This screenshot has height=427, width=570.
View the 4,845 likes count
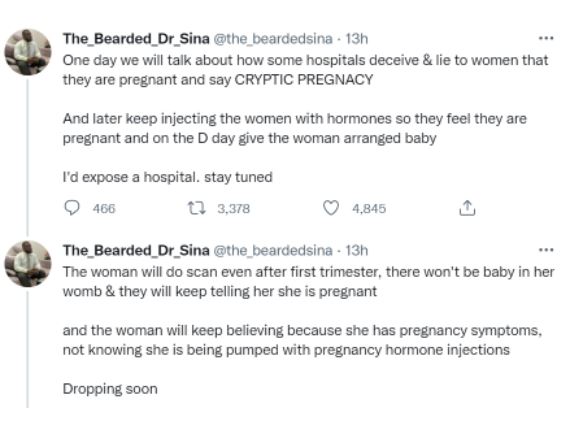coord(369,209)
